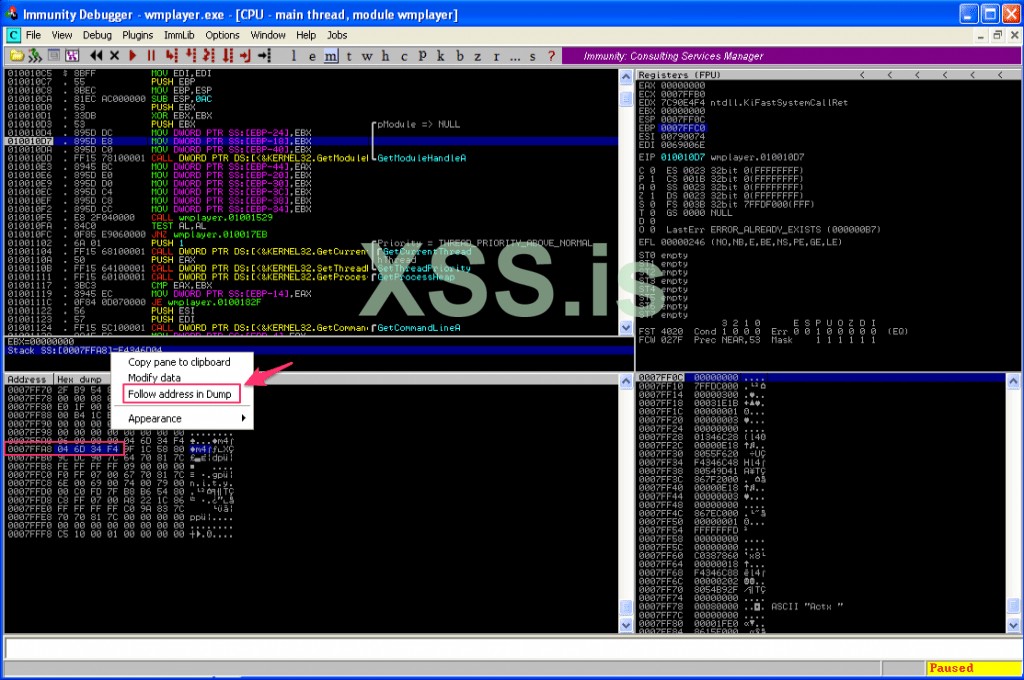Click the Address column header in dump
This screenshot has height=680, width=1024.
(x=29, y=380)
